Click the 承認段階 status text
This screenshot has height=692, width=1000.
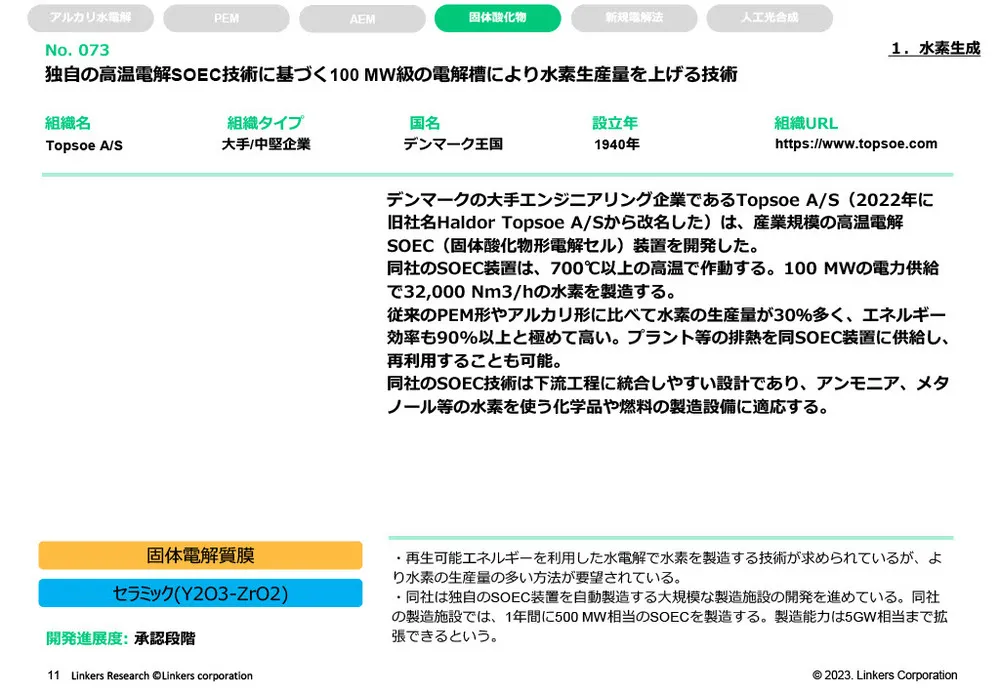tap(165, 638)
